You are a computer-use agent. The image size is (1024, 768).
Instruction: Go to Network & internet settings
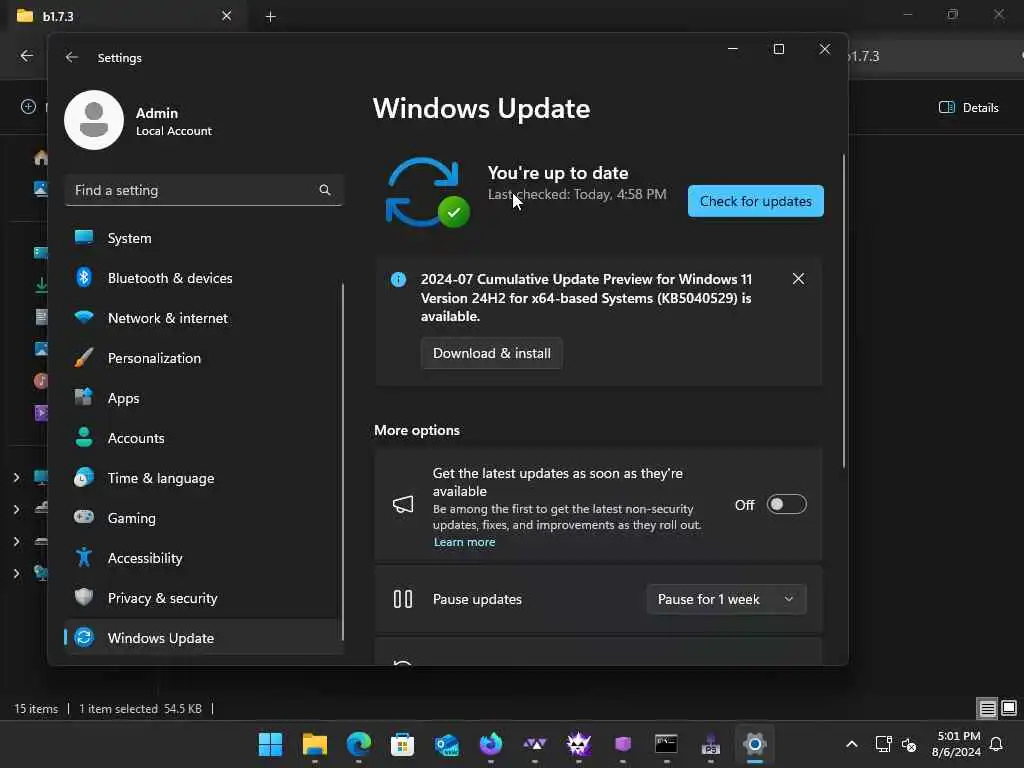[204, 318]
